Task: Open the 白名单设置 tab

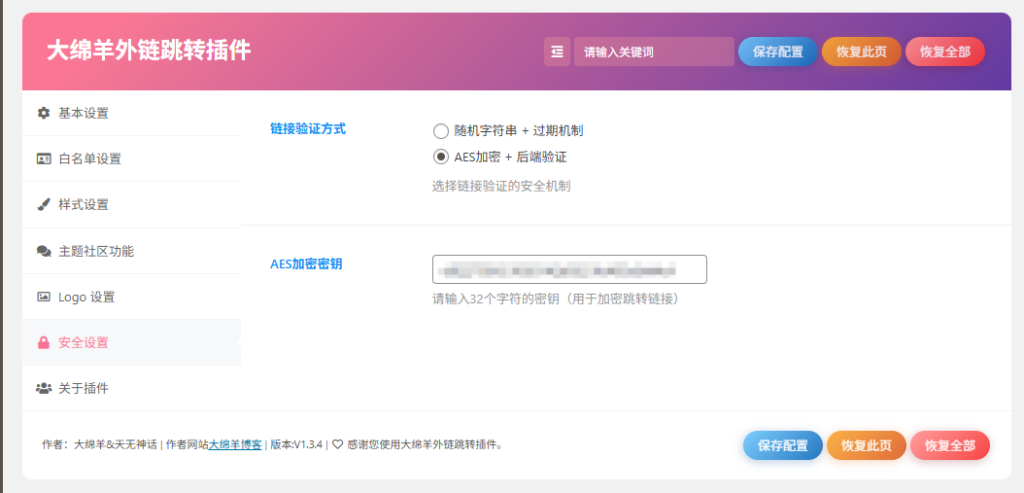Action: [x=89, y=159]
